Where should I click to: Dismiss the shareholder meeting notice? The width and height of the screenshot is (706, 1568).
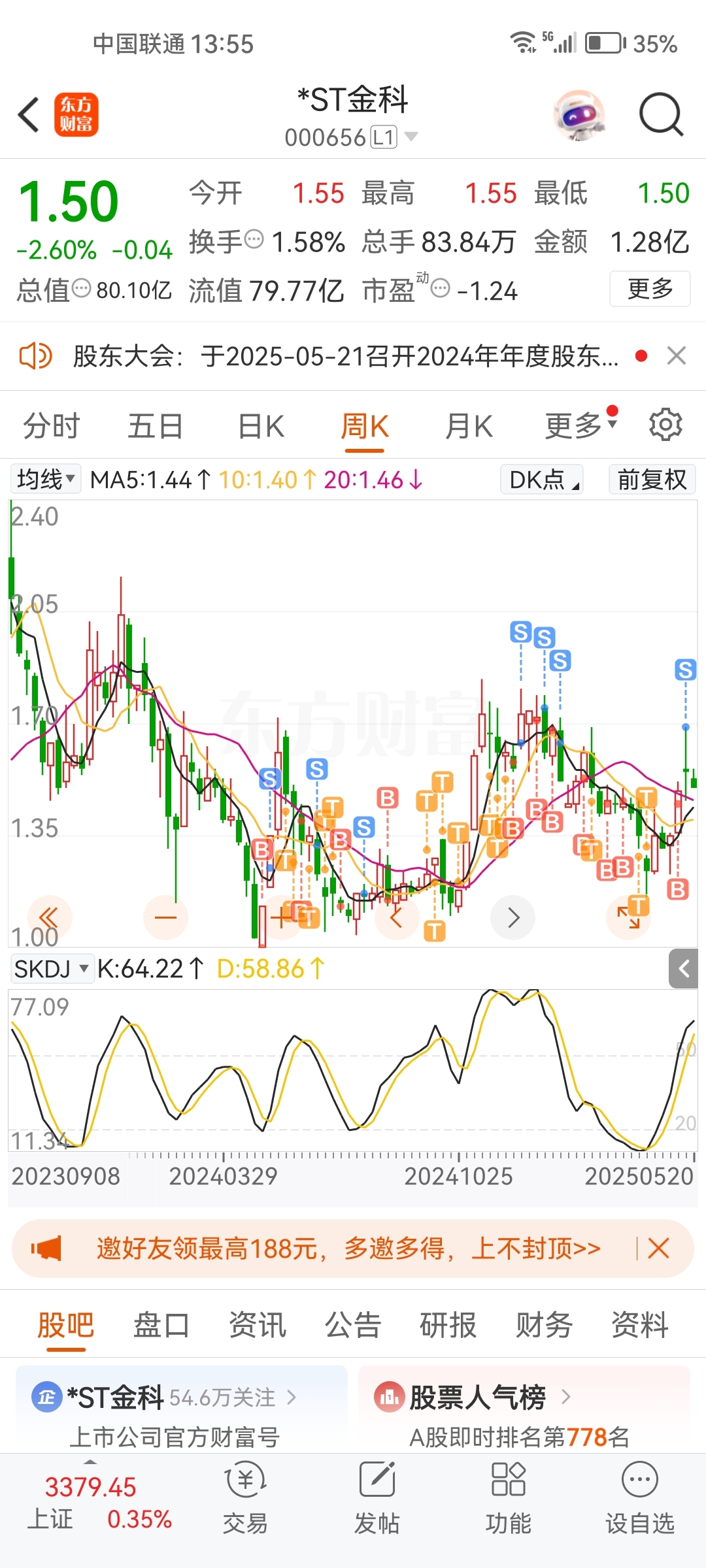pyautogui.click(x=677, y=356)
